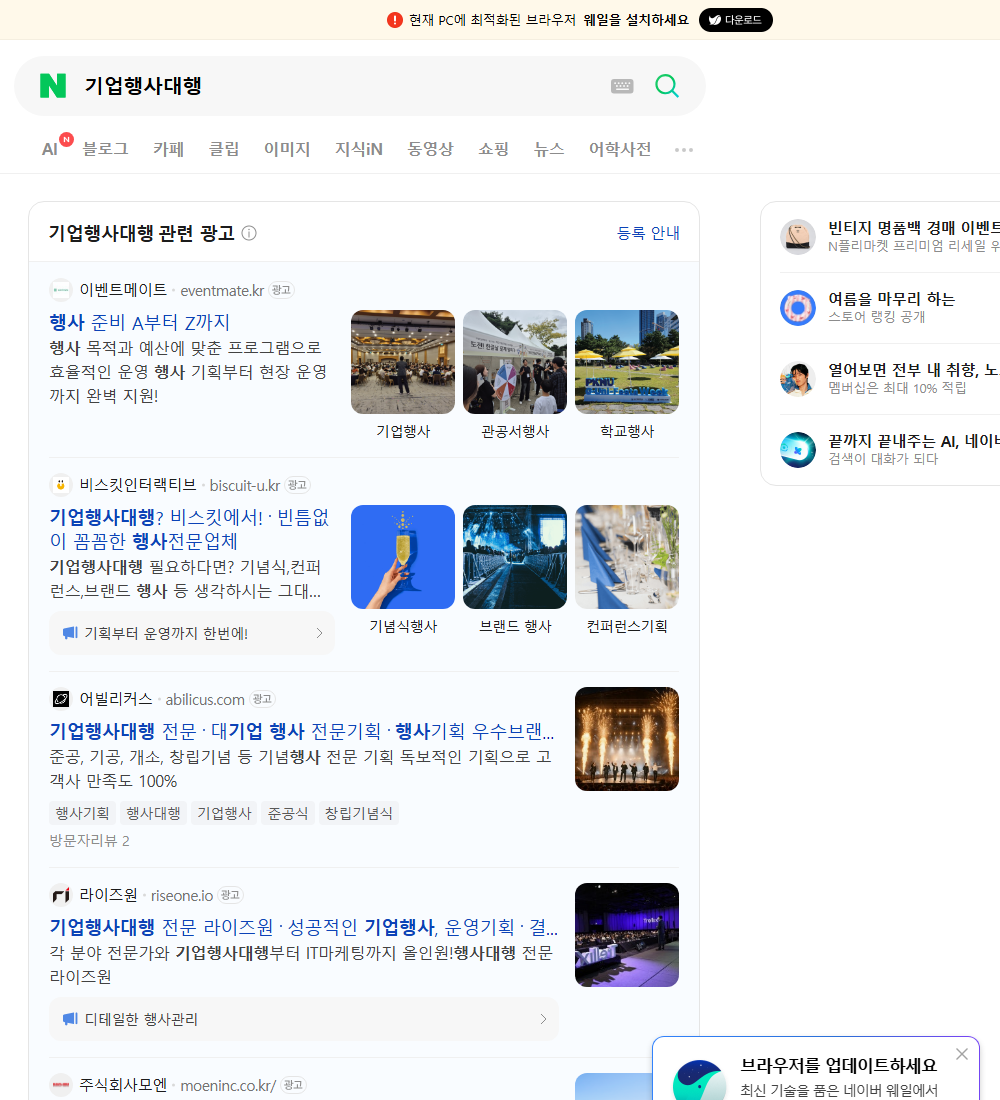This screenshot has width=1000, height=1100.
Task: Click the 이벤트메이트 site favicon
Action: (61, 290)
